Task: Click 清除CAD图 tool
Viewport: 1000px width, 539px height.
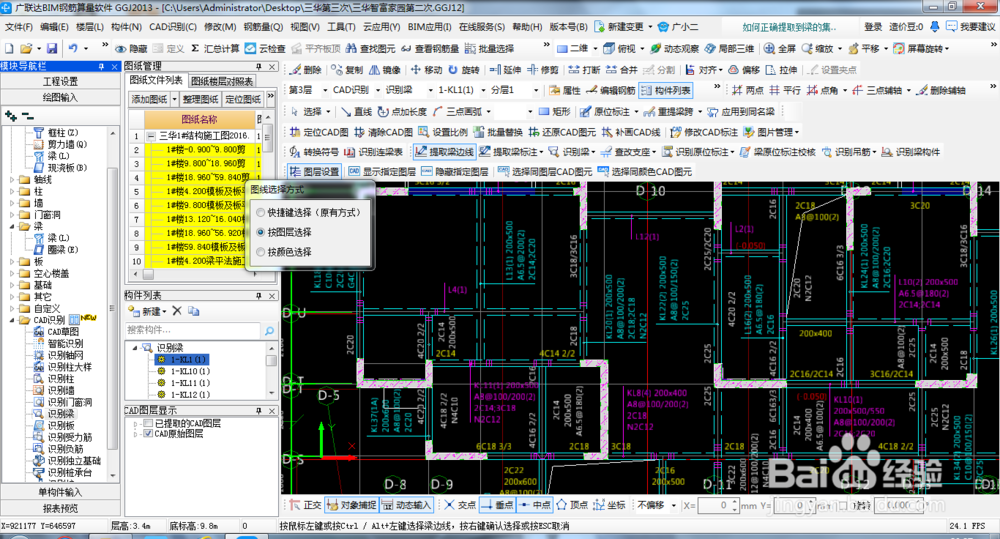Action: (383, 132)
